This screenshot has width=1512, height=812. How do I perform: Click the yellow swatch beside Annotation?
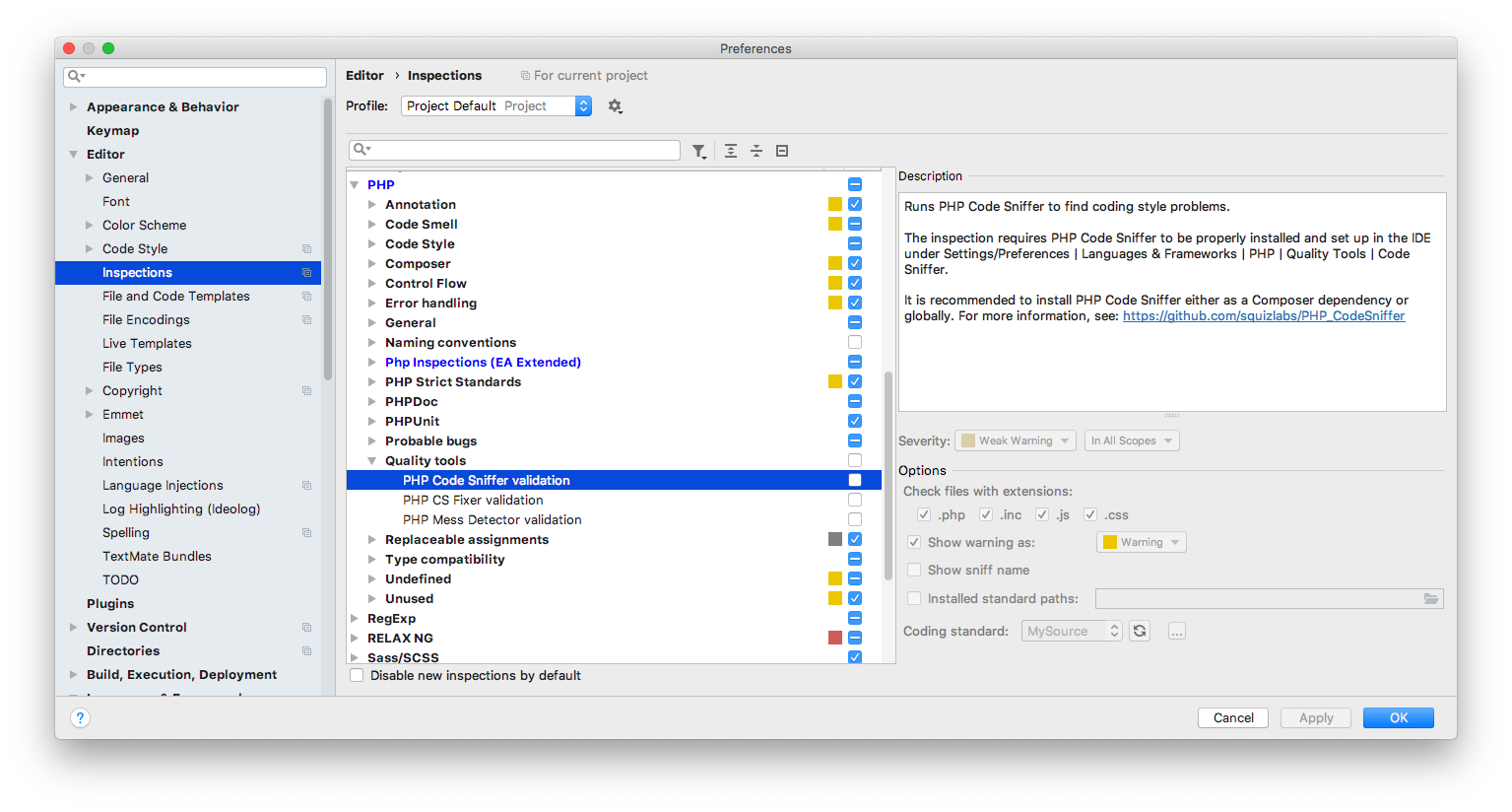tap(835, 204)
